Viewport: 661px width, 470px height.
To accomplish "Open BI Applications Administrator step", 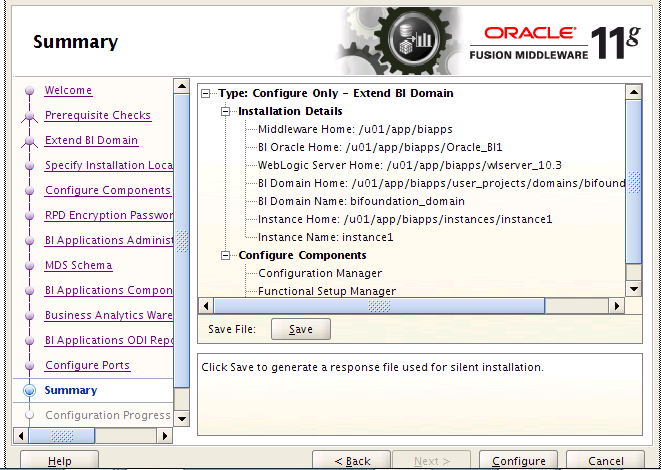I will [109, 240].
